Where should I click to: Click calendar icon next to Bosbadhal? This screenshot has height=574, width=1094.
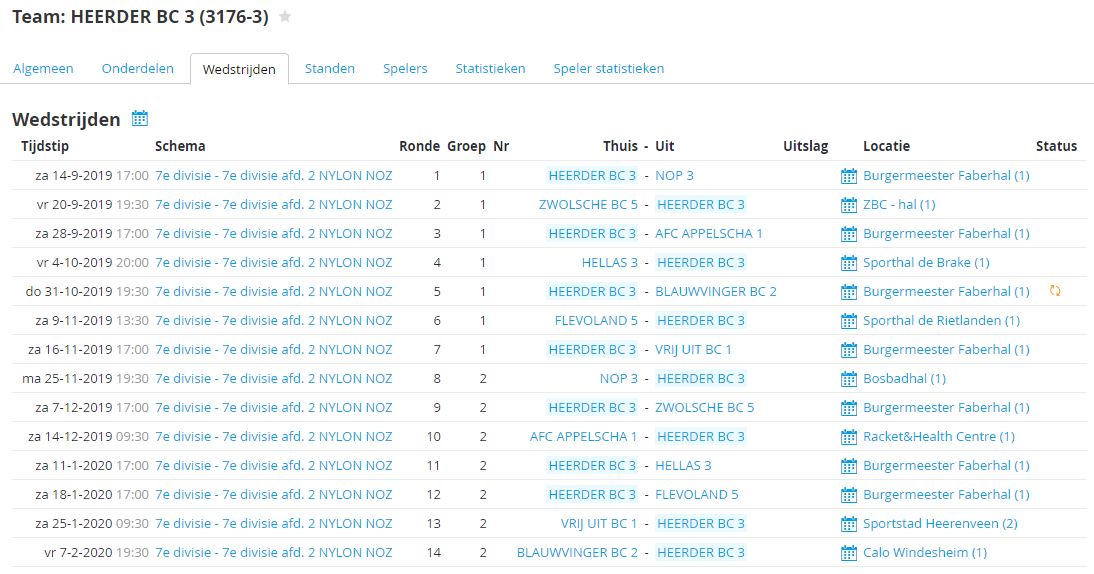pyautogui.click(x=849, y=379)
